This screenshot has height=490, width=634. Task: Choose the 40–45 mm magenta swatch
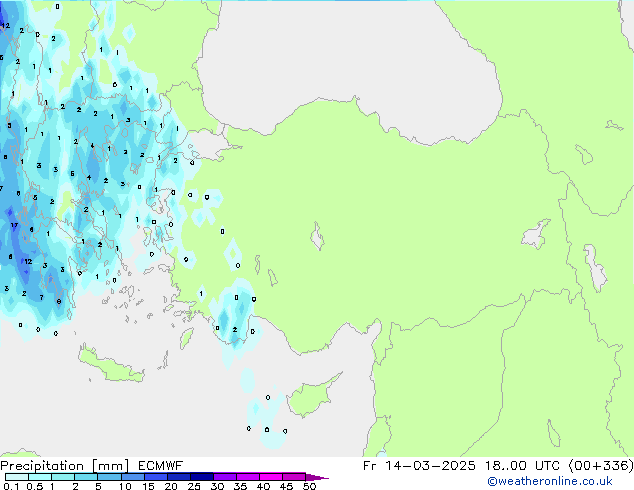coord(271,477)
